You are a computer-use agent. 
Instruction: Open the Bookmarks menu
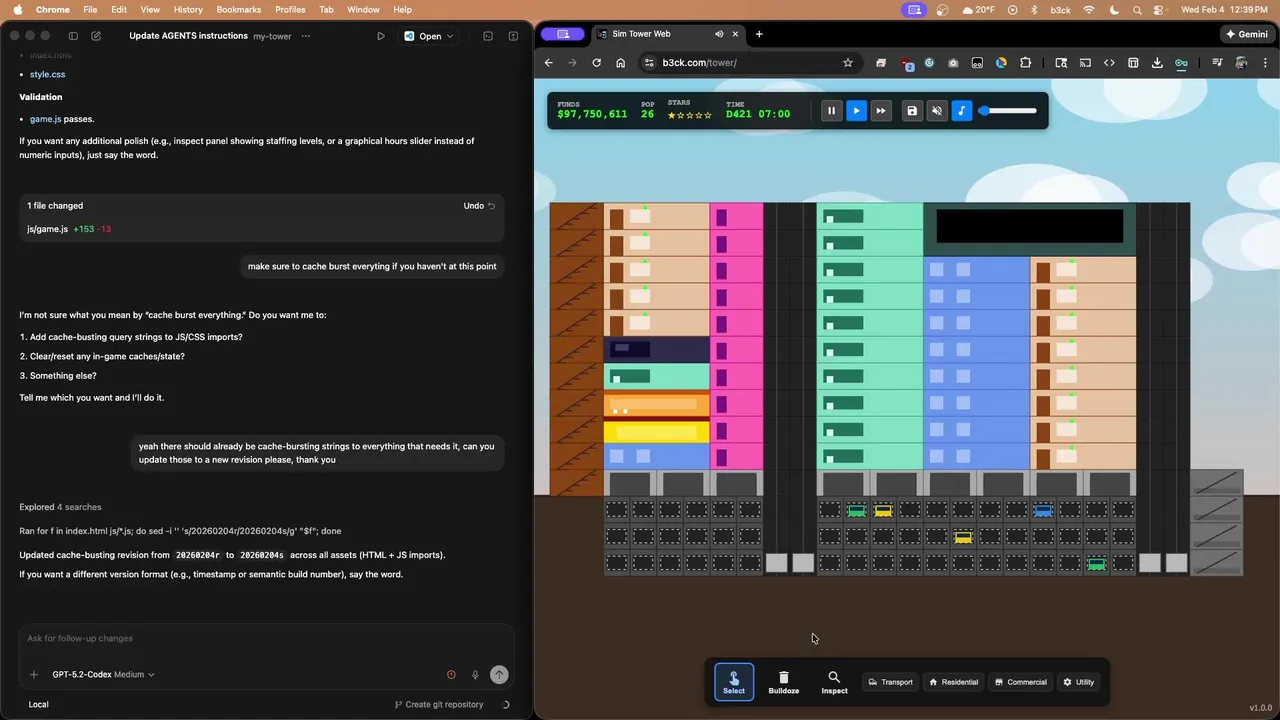[x=239, y=9]
